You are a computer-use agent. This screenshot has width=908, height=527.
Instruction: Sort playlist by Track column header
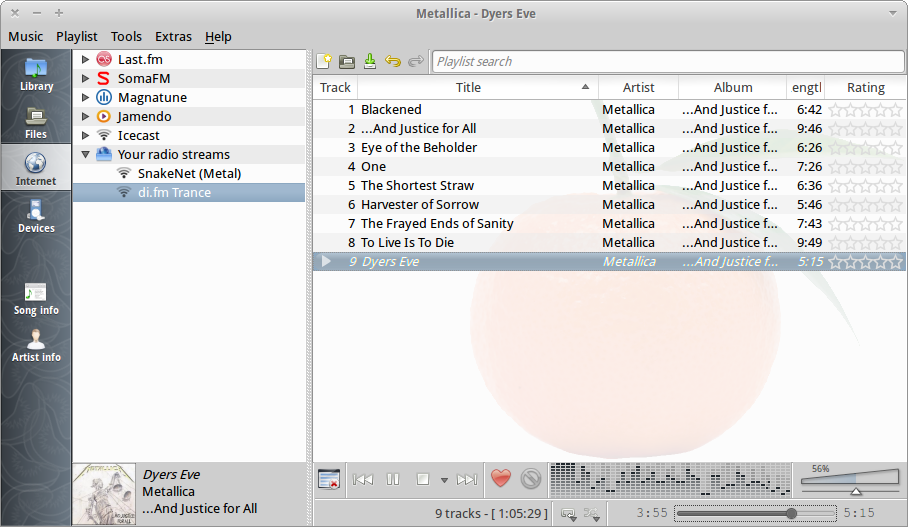(335, 87)
